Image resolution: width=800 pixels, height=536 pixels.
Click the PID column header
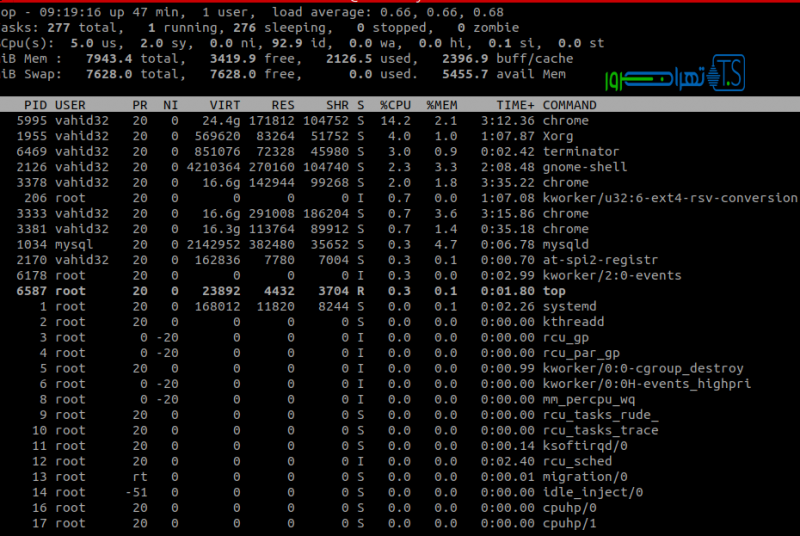click(x=34, y=105)
